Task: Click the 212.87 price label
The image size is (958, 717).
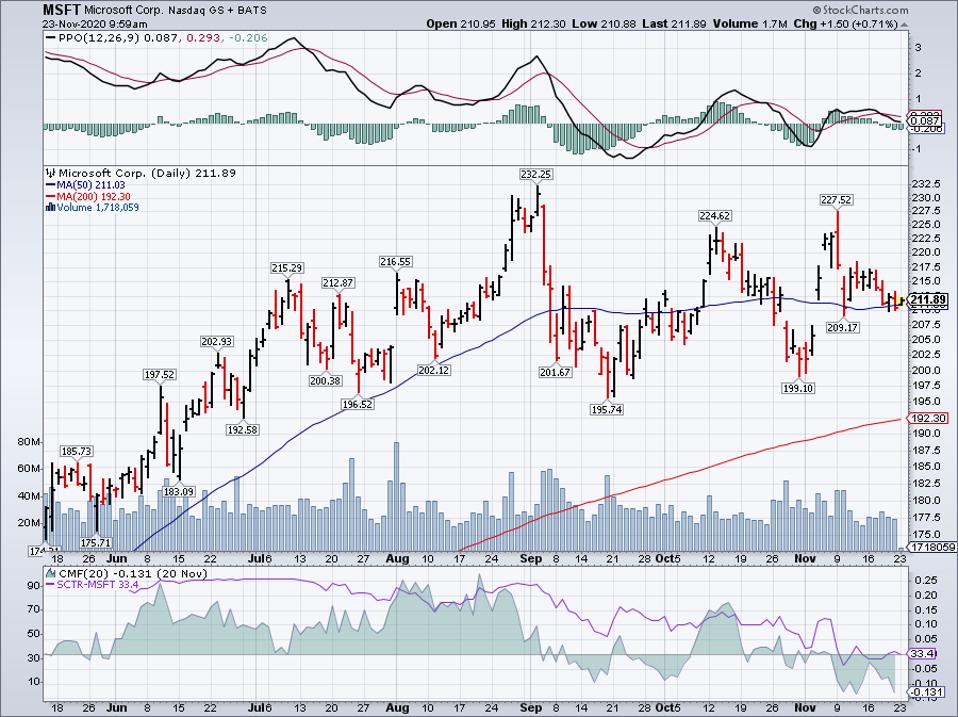Action: click(338, 283)
